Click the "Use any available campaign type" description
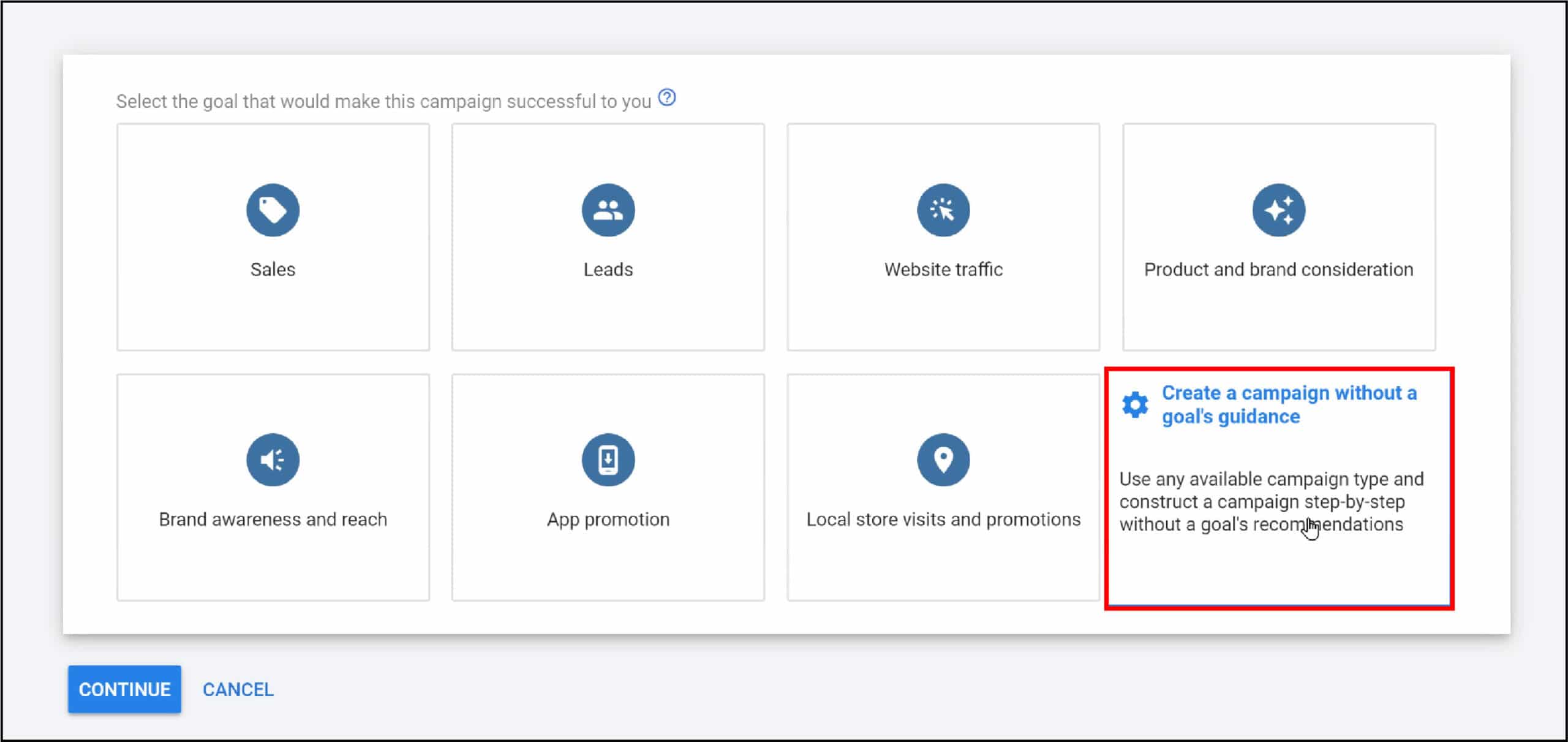1568x742 pixels. point(1272,502)
